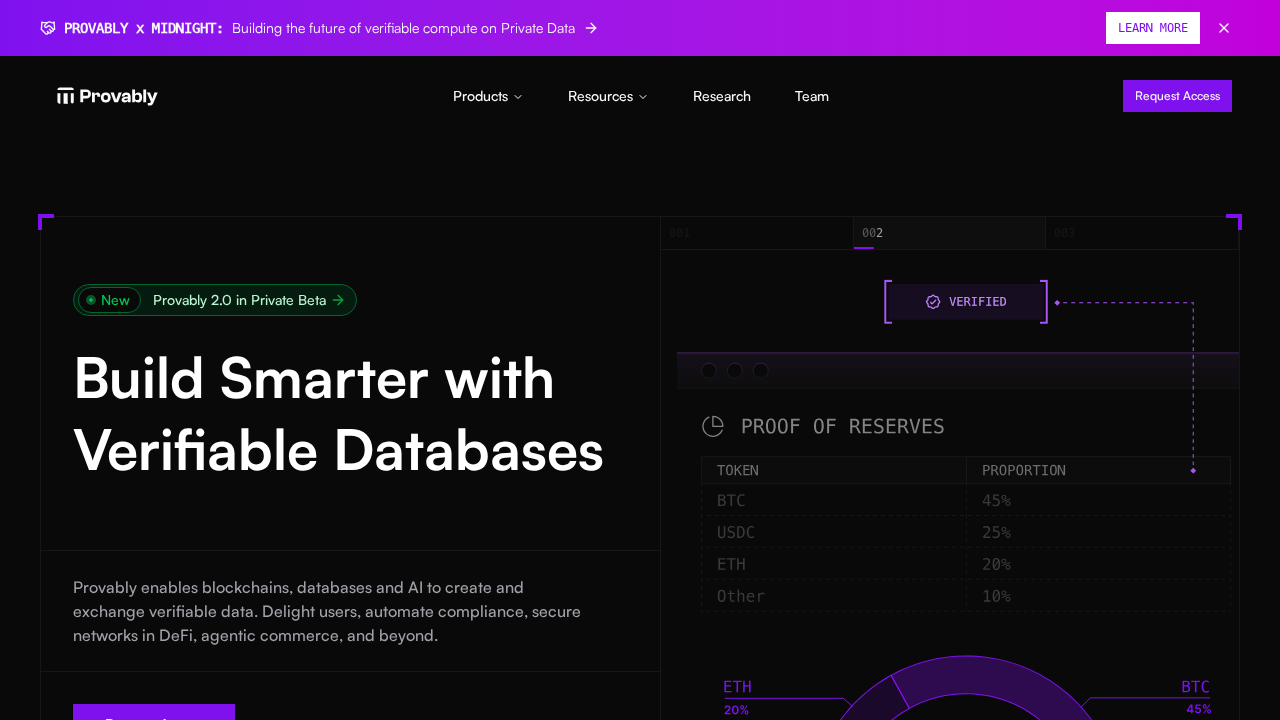Click the VERIFIED badge
Image resolution: width=1280 pixels, height=720 pixels.
click(965, 301)
